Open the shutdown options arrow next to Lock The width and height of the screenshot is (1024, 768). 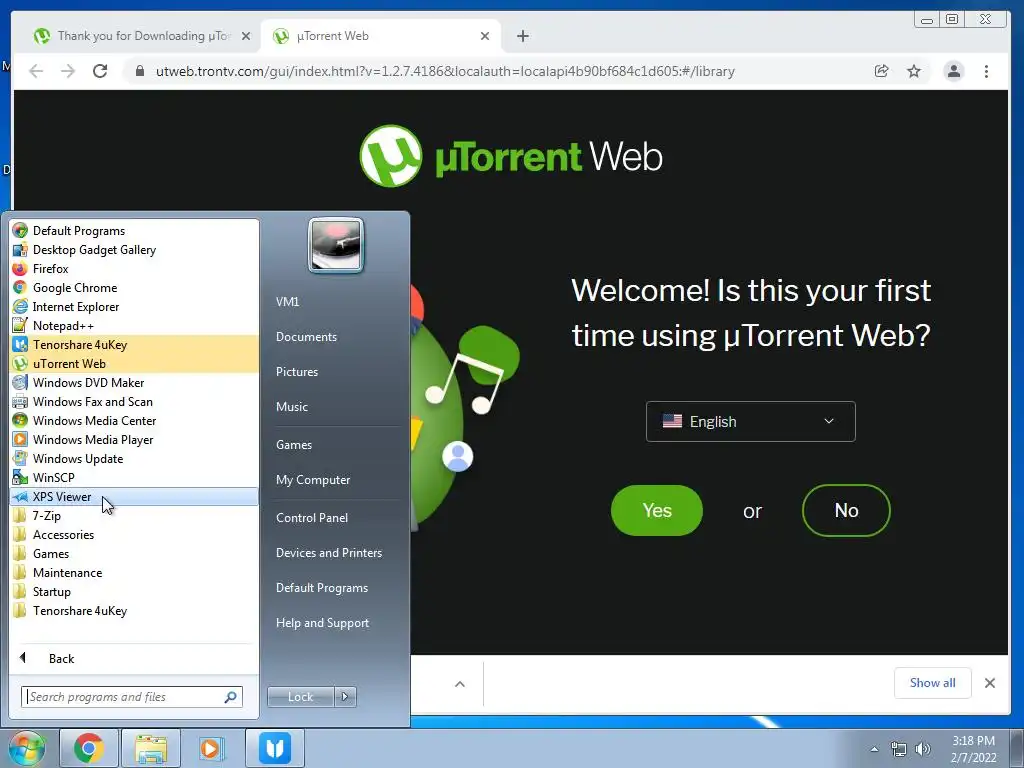(x=345, y=697)
